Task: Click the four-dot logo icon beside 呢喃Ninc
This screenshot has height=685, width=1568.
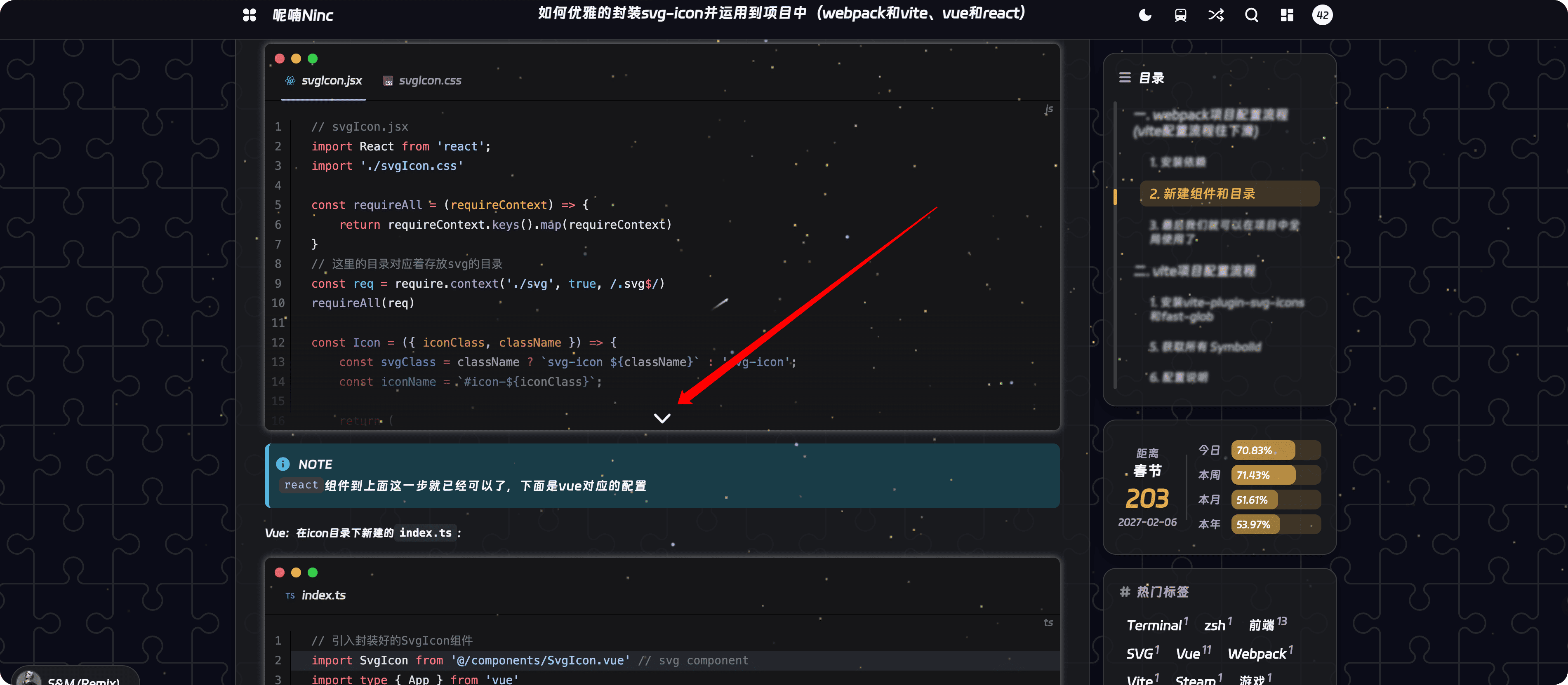Action: (250, 15)
